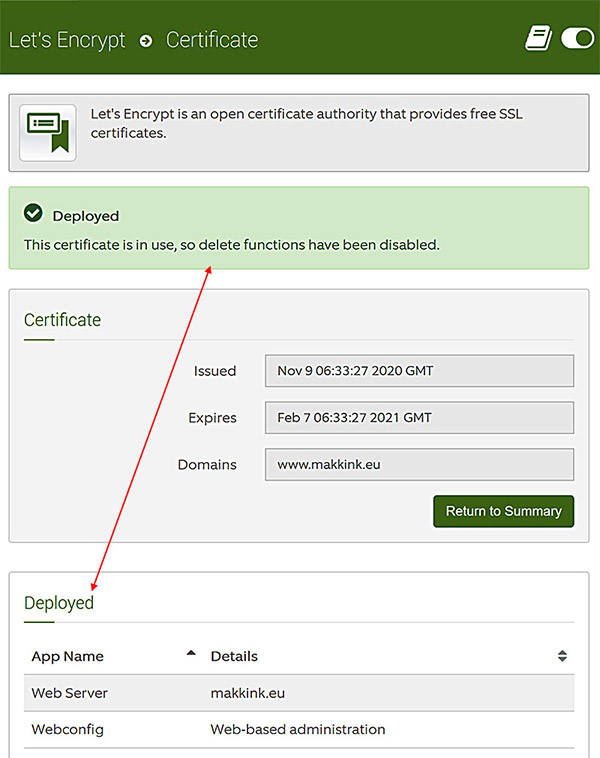Click the Issued date field
Image resolution: width=600 pixels, height=758 pixels.
(419, 371)
